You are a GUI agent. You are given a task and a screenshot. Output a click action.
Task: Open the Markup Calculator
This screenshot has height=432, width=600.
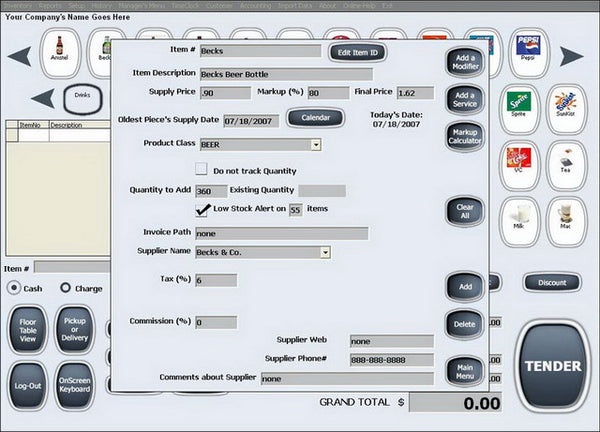point(465,136)
